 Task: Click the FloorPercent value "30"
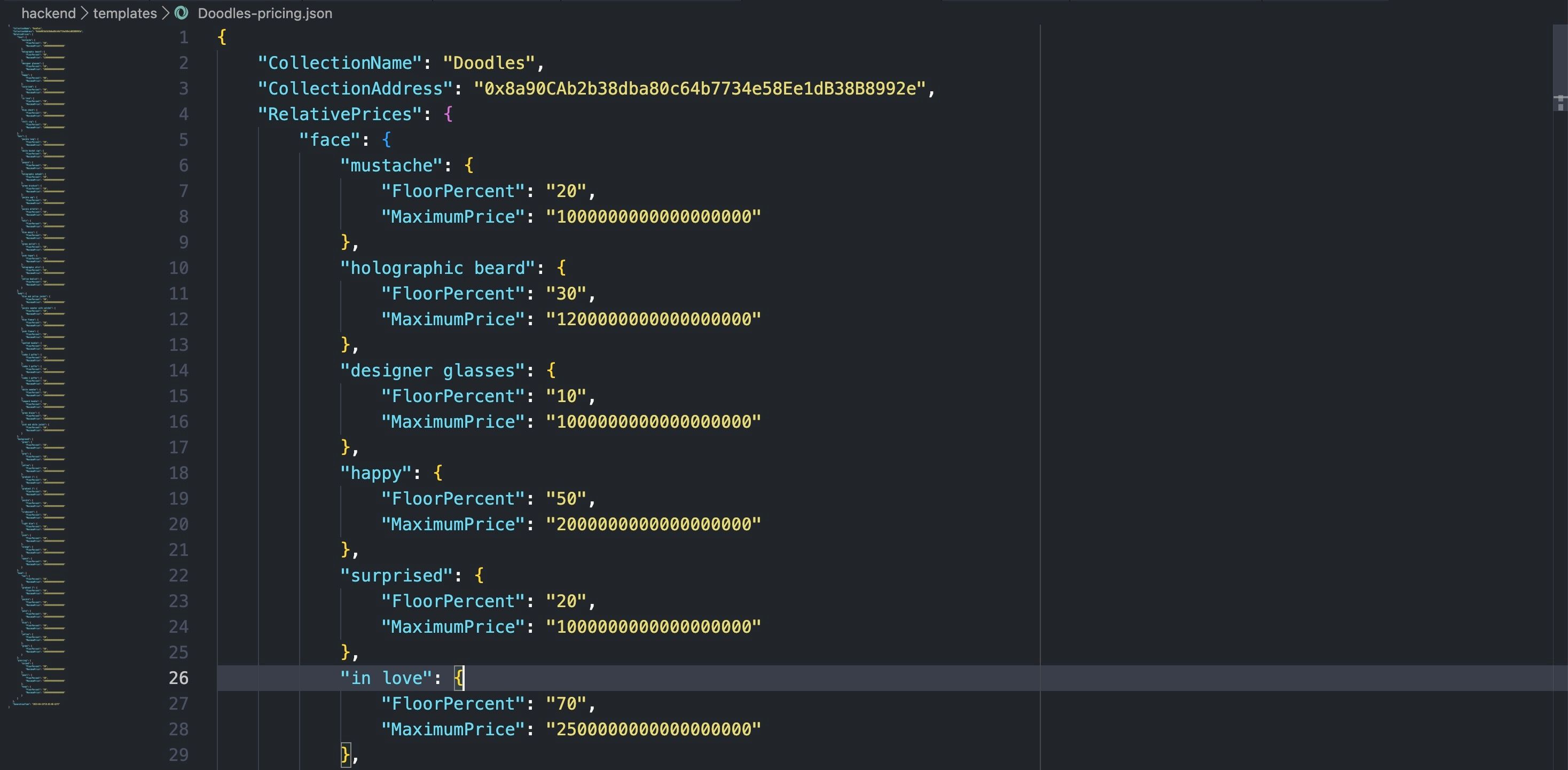(567, 294)
